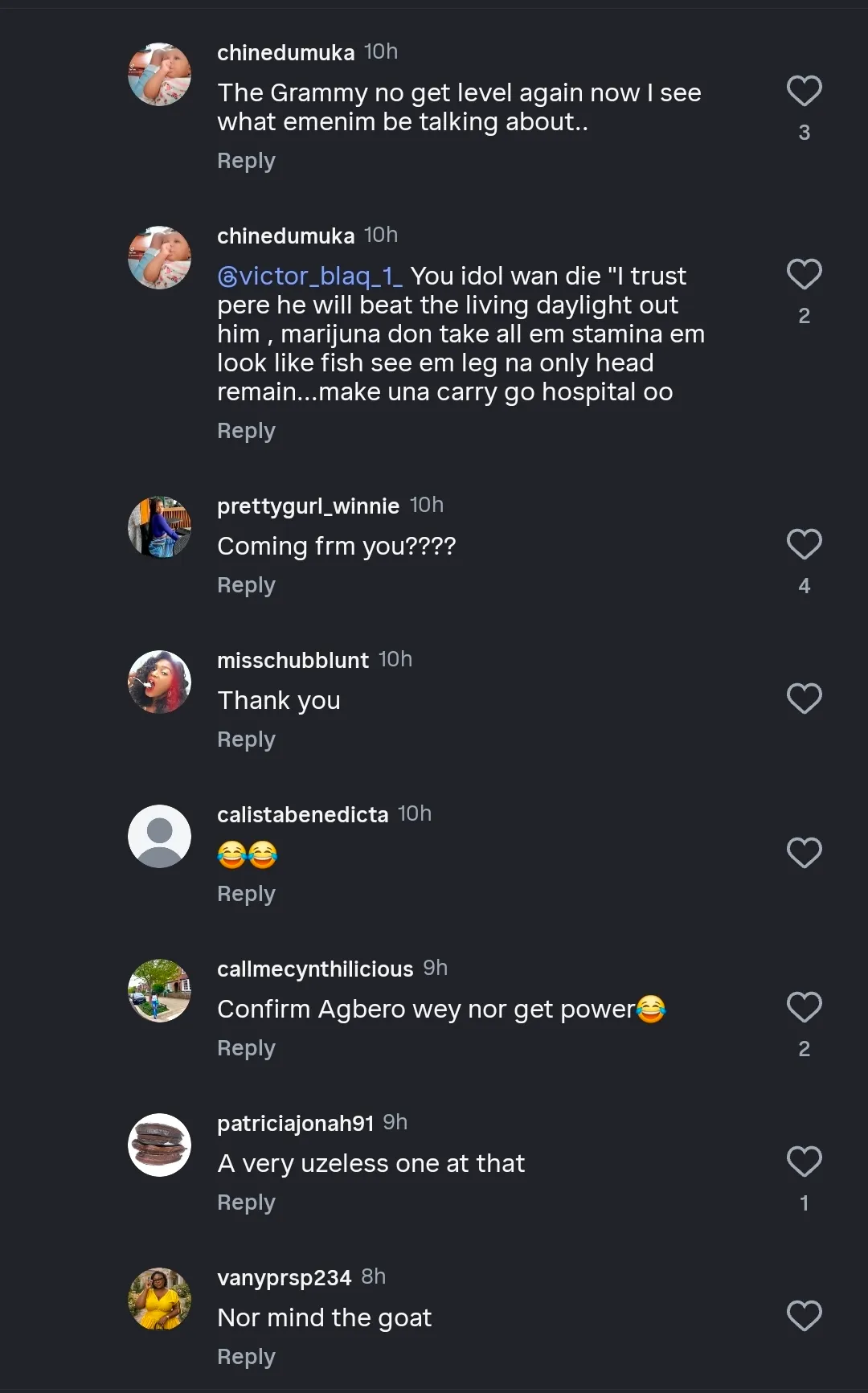Like patriciajonah91's comment
868x1393 pixels.
pos(804,1162)
